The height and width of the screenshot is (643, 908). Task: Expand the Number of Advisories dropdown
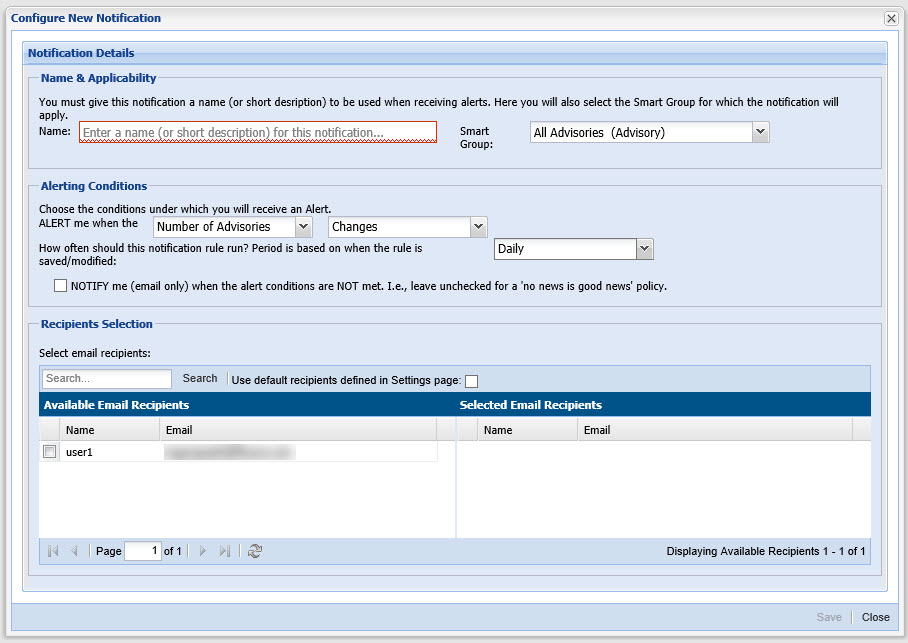[x=303, y=227]
